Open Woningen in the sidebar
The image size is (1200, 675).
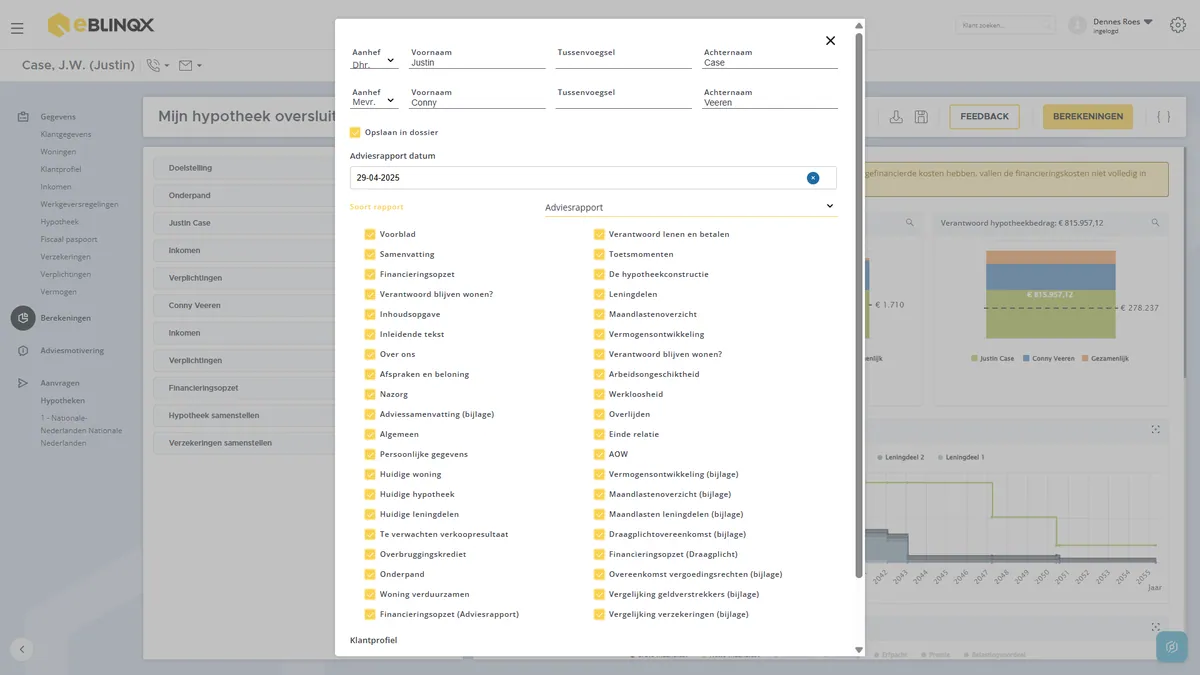[x=58, y=152]
